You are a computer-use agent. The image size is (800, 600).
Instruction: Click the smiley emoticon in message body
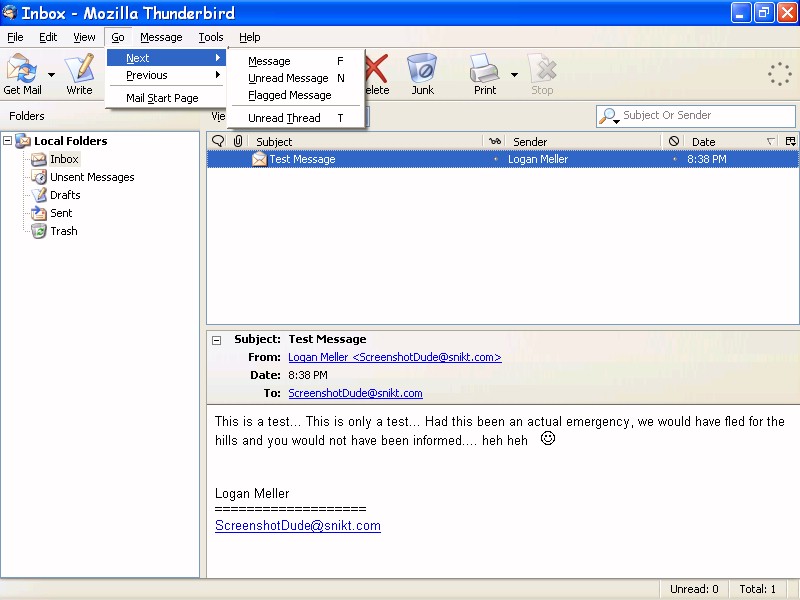point(547,438)
